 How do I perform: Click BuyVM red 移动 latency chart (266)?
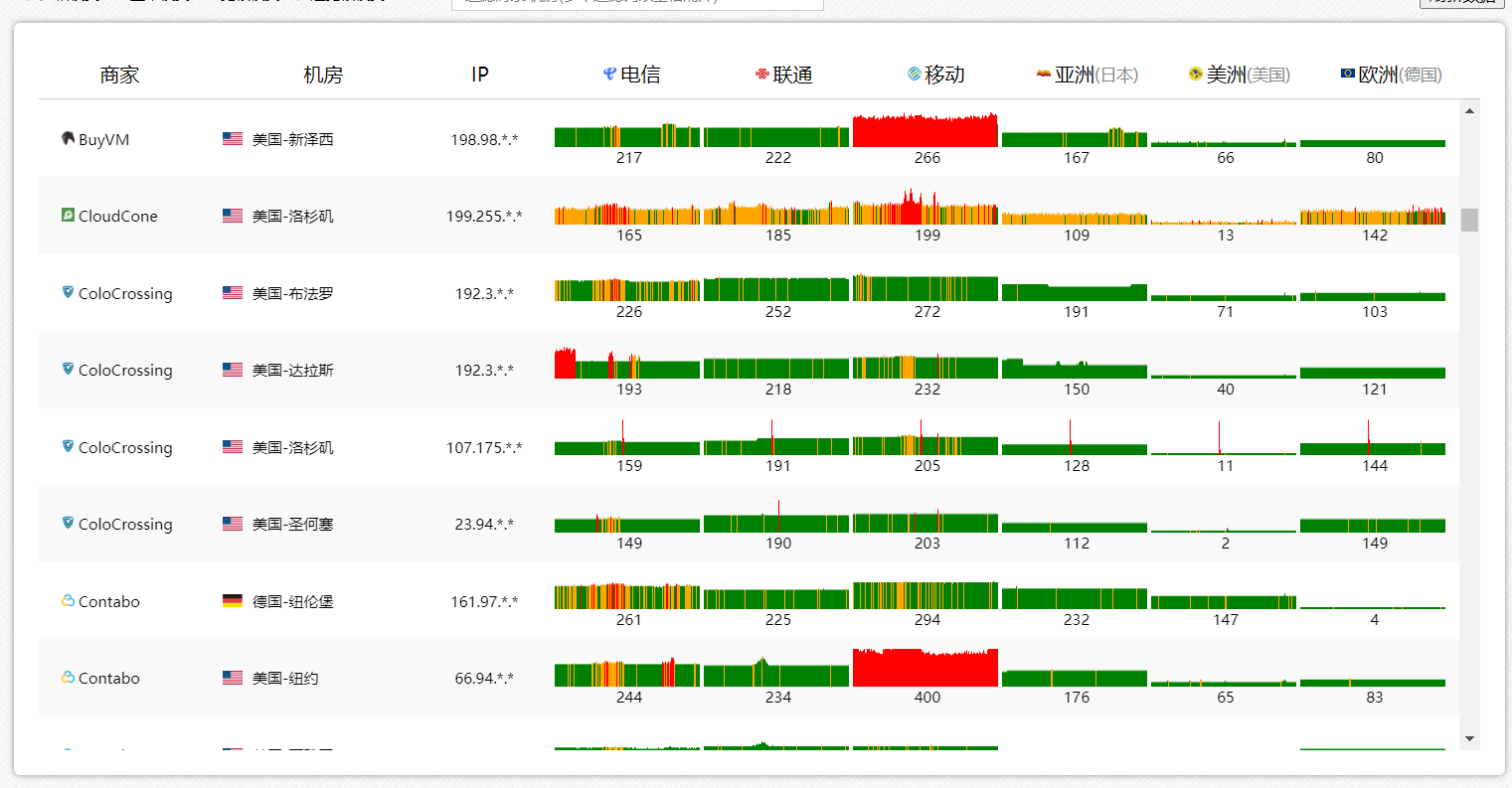coord(925,130)
